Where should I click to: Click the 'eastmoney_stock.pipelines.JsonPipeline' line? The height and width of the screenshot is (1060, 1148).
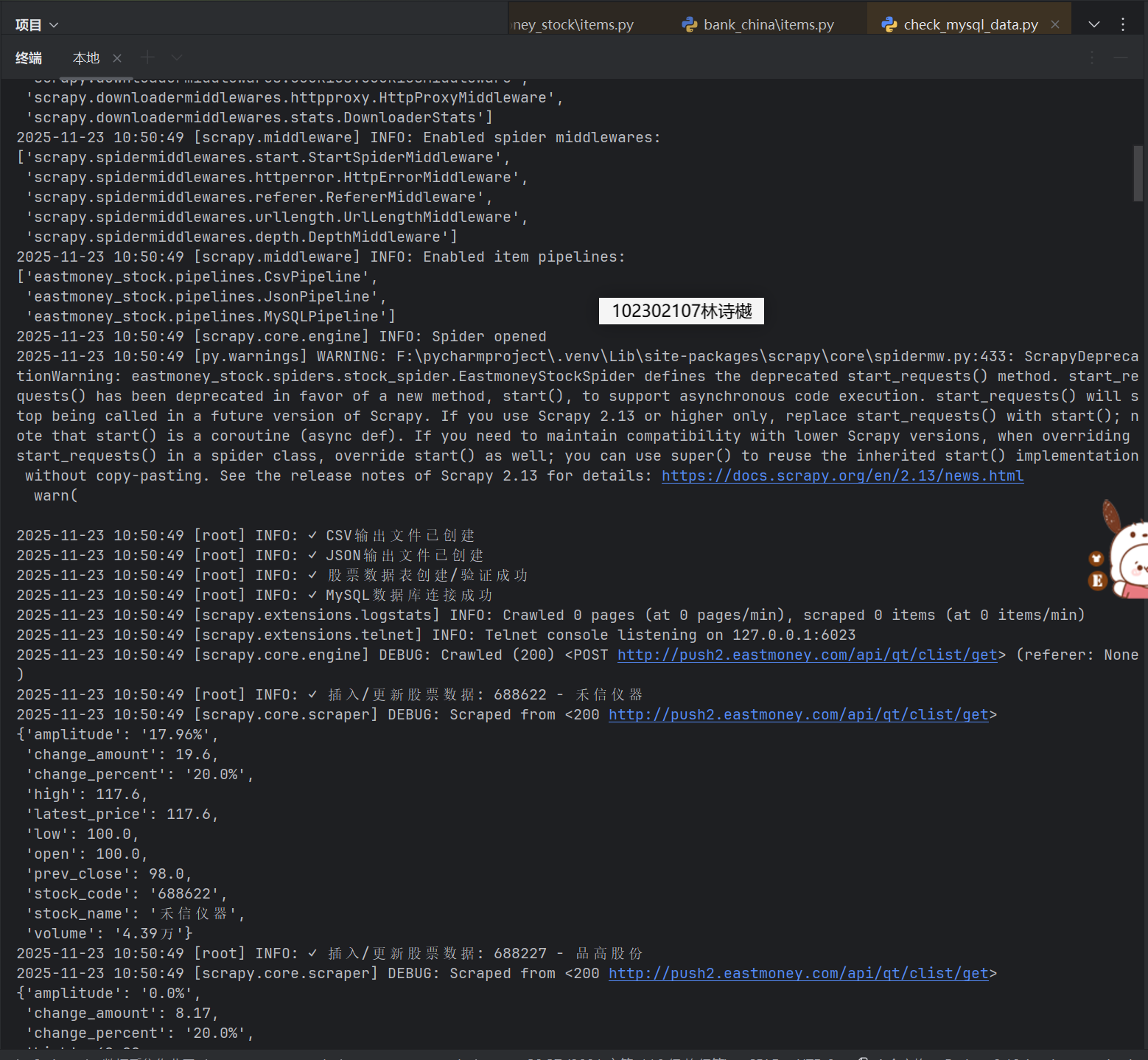(206, 296)
